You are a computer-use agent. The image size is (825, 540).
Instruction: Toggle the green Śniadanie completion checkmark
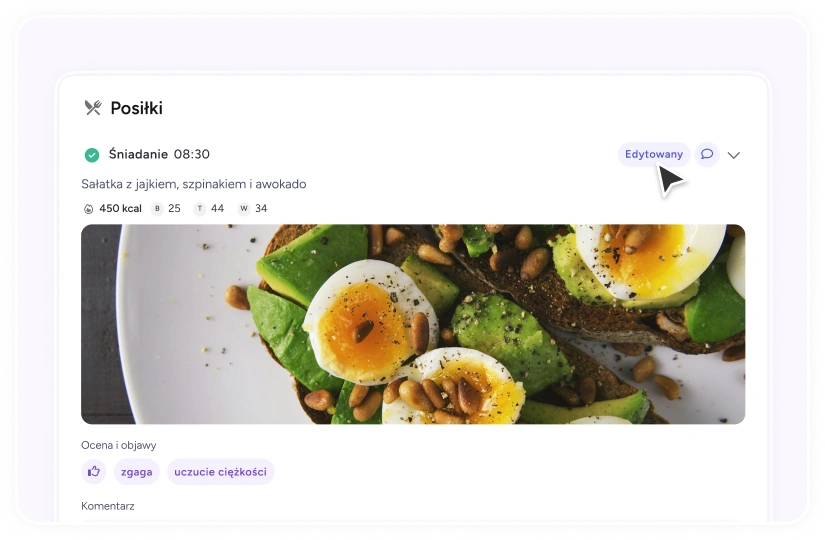pos(92,155)
